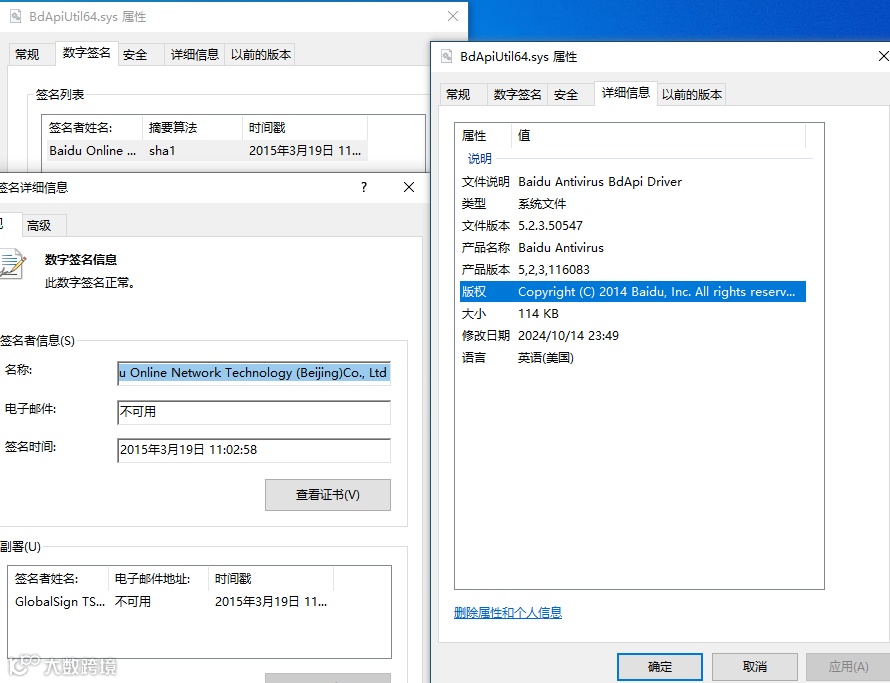Viewport: 890px width, 683px height.
Task: Close the 签名详细信息 dialog
Action: [409, 187]
